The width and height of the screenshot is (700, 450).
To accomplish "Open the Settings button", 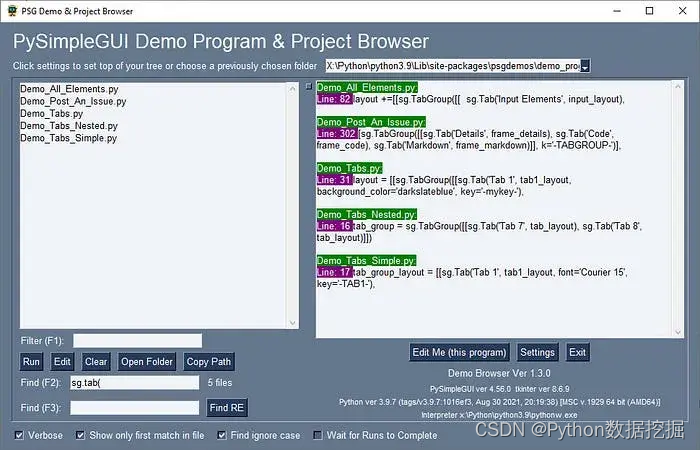I will click(538, 352).
